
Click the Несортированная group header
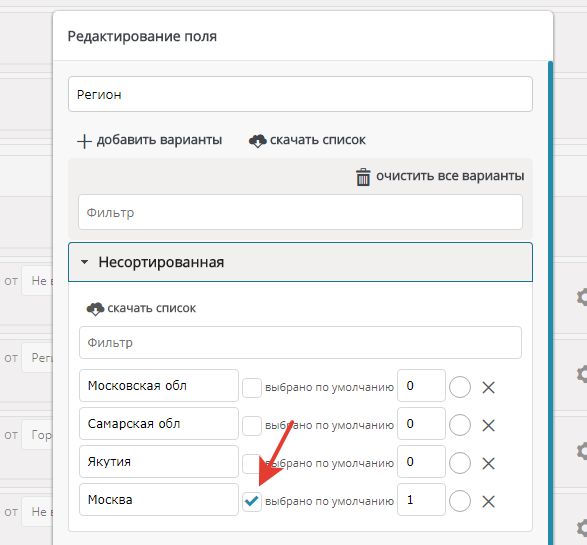[x=300, y=262]
